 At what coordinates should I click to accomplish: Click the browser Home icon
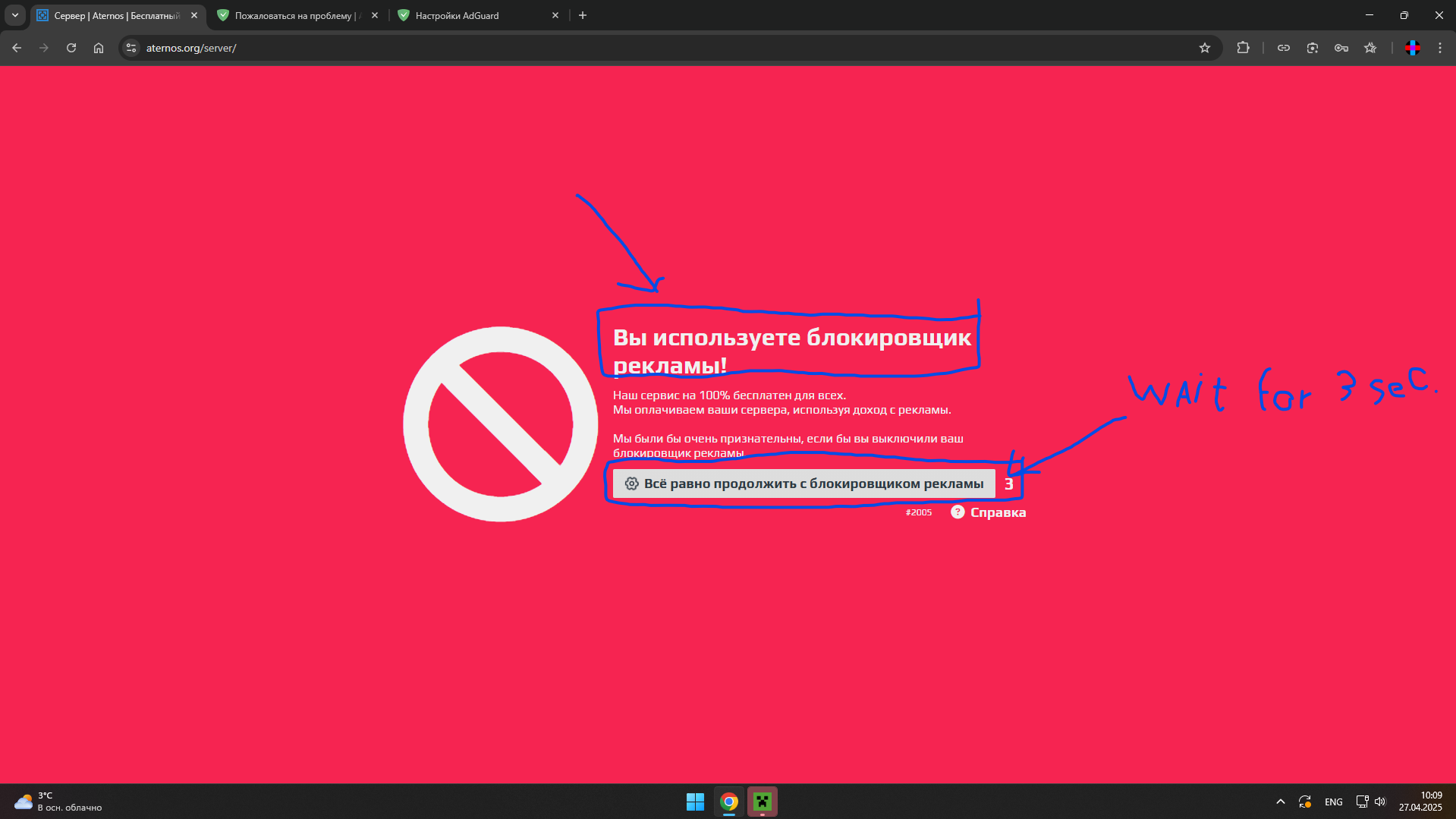[x=99, y=47]
